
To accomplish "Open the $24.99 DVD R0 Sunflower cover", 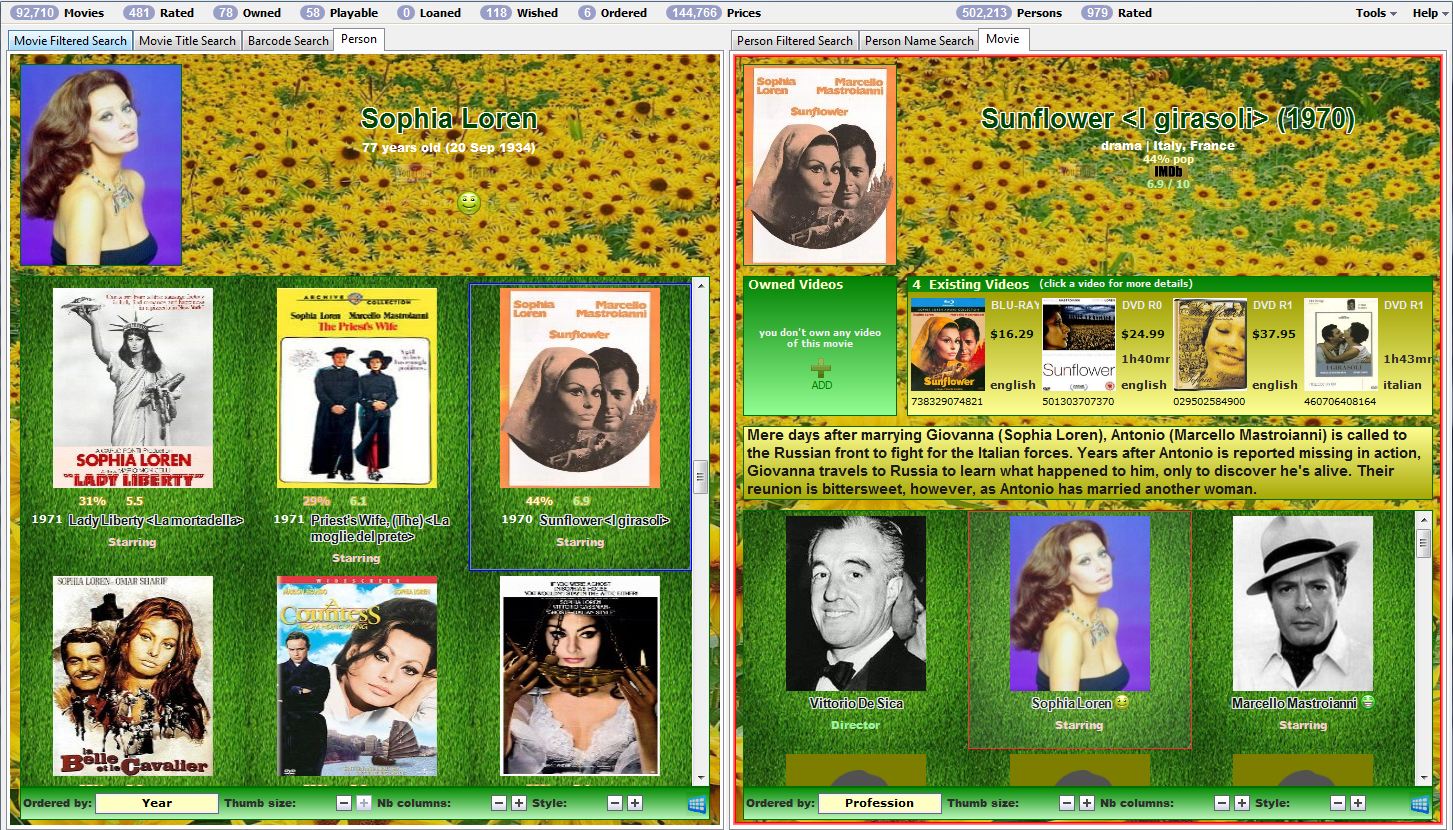I will point(1079,345).
